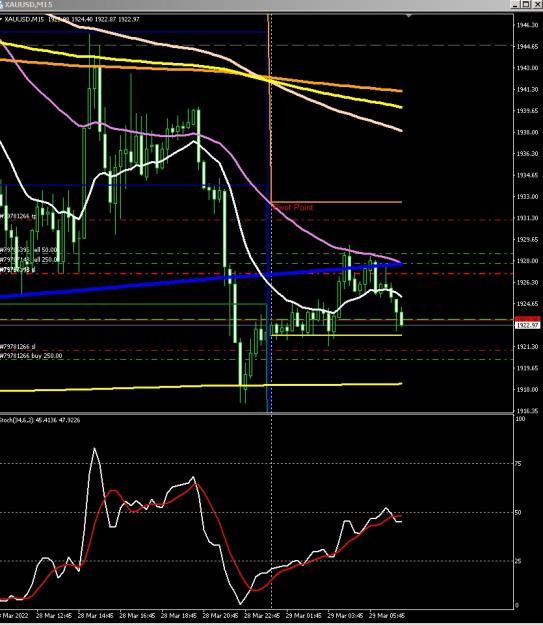Screen dimensions: 543x625
Task: Select the #79781266 buy 250.00 order line
Action: pyautogui.click(x=31, y=356)
